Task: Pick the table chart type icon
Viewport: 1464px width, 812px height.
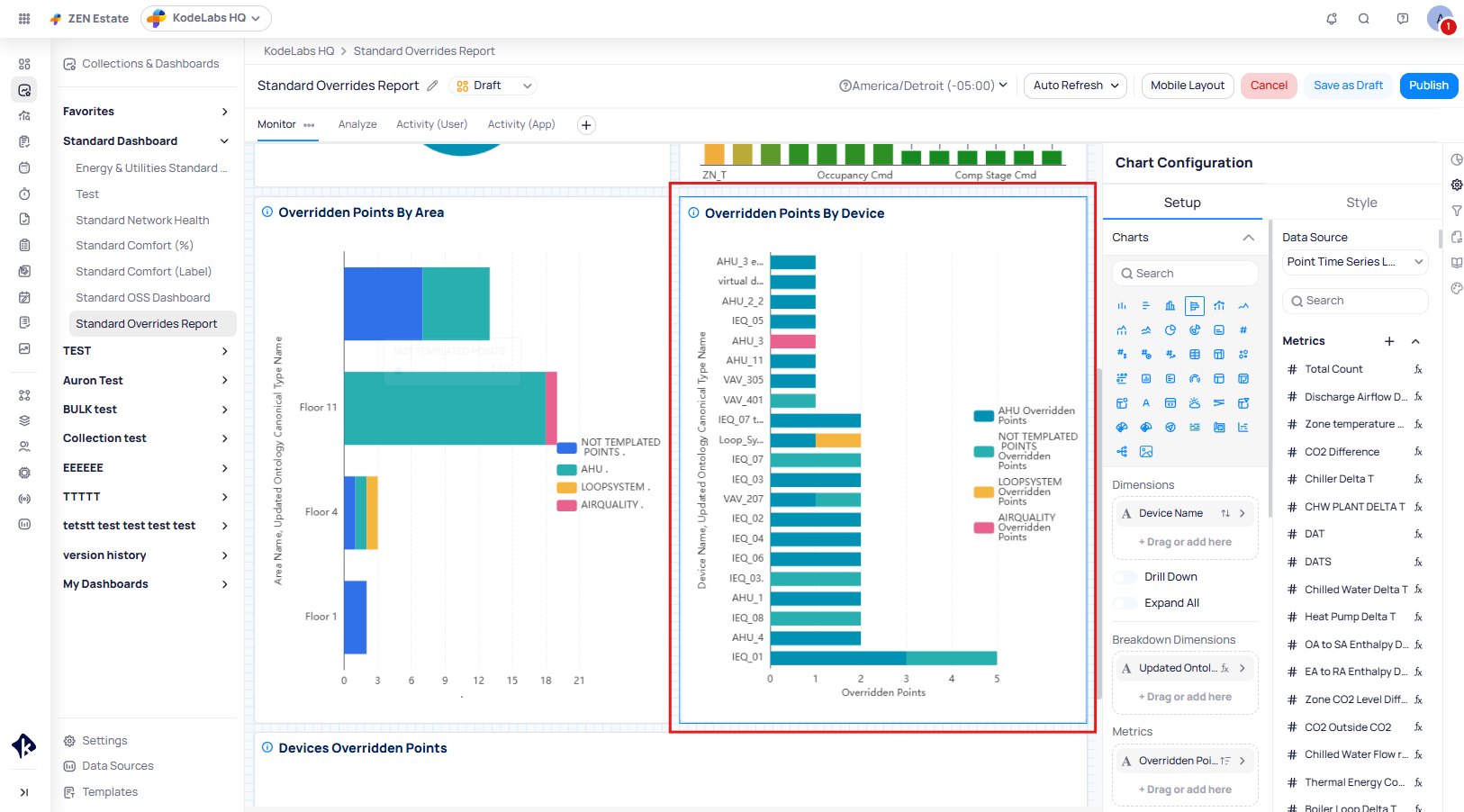Action: [1194, 355]
